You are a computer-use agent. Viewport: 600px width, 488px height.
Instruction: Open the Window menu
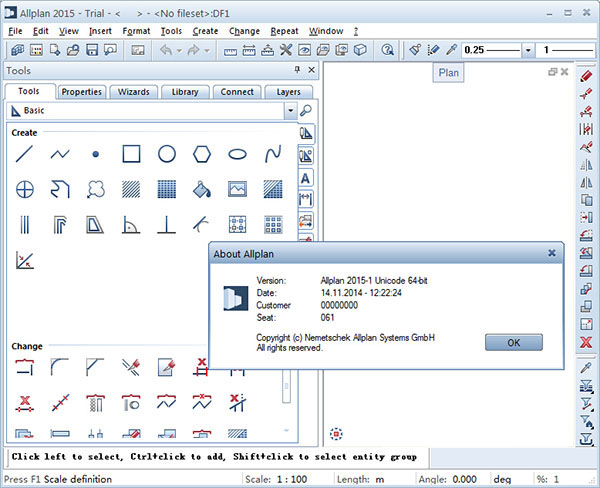coord(326,31)
